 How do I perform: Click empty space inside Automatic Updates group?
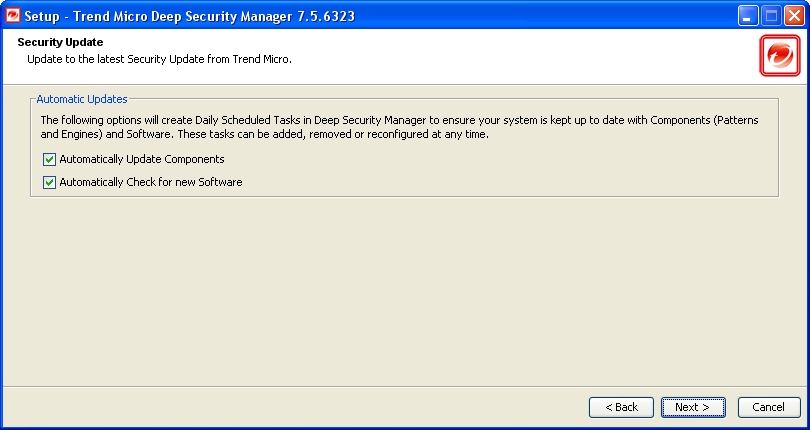click(x=500, y=172)
